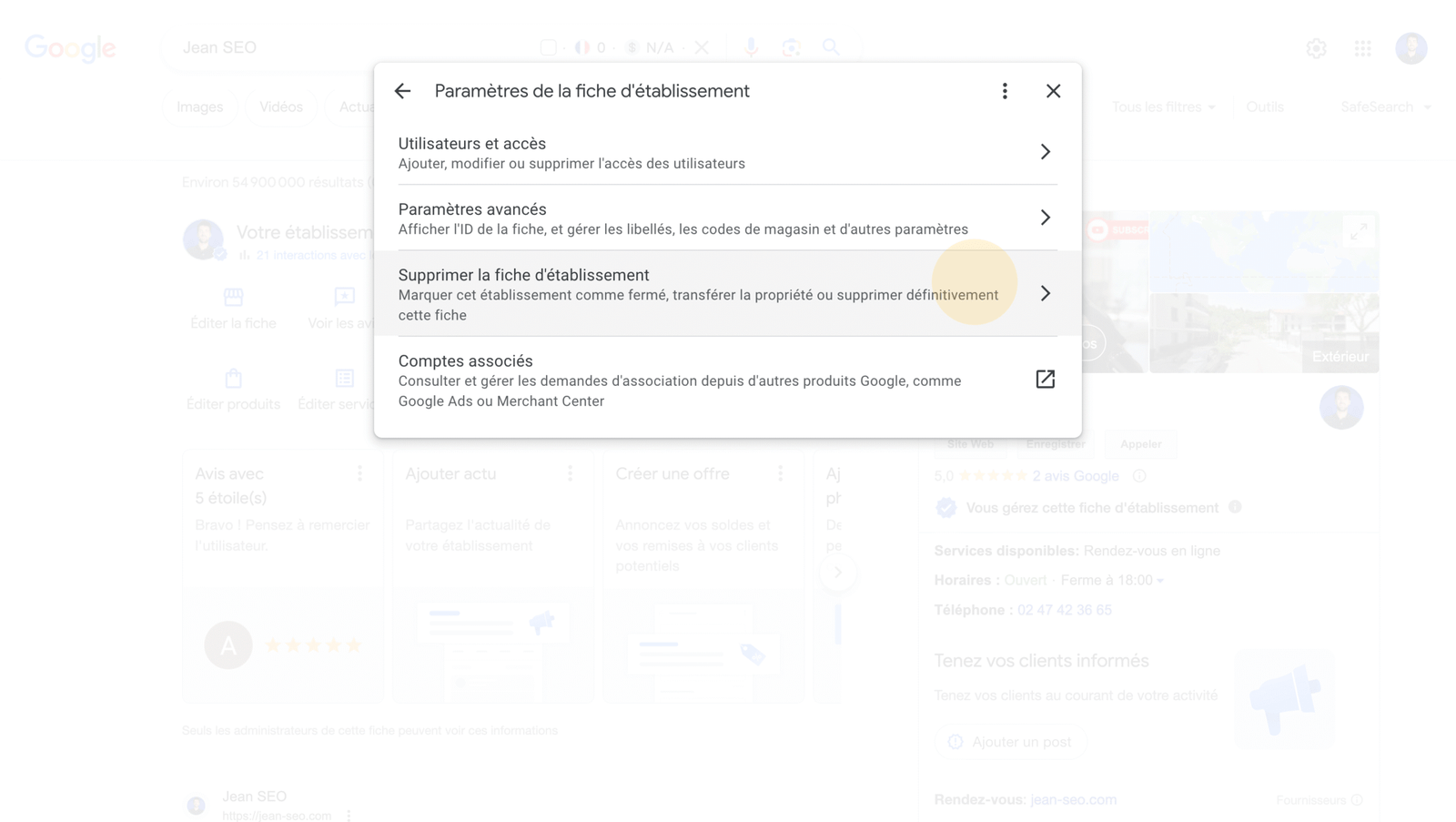The width and height of the screenshot is (1456, 822).
Task: Expand the hours next to Ferme à 18:00
Action: [x=1160, y=581]
